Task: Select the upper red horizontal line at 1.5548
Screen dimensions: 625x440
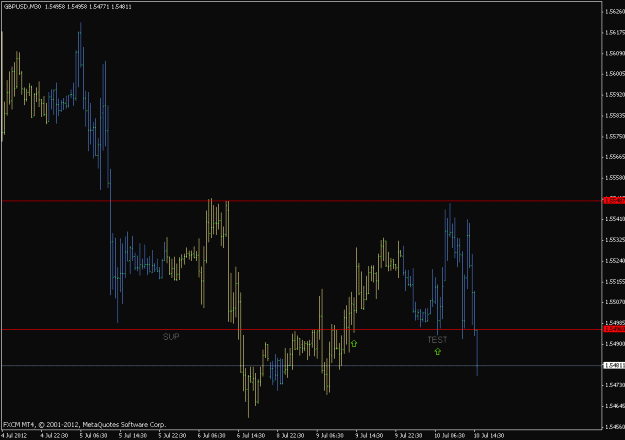Action: click(302, 201)
